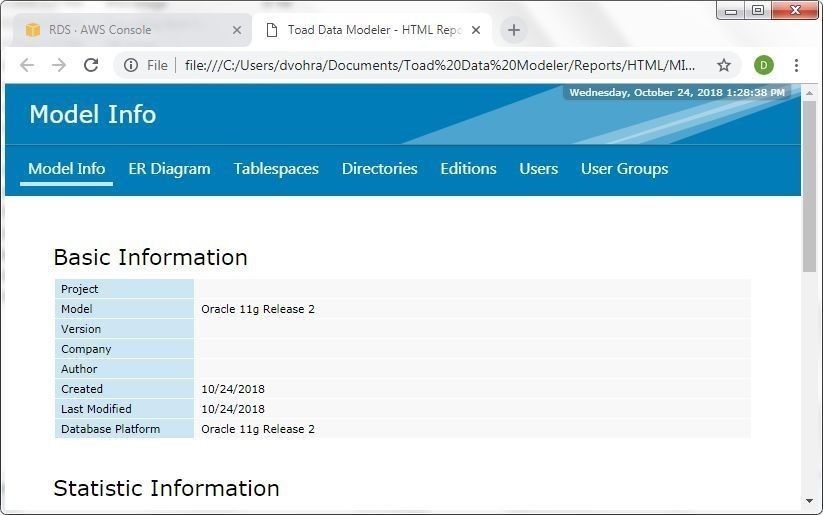Screen dimensions: 823x515
Task: Switch to RDS AWS Console tab
Action: (x=132, y=30)
